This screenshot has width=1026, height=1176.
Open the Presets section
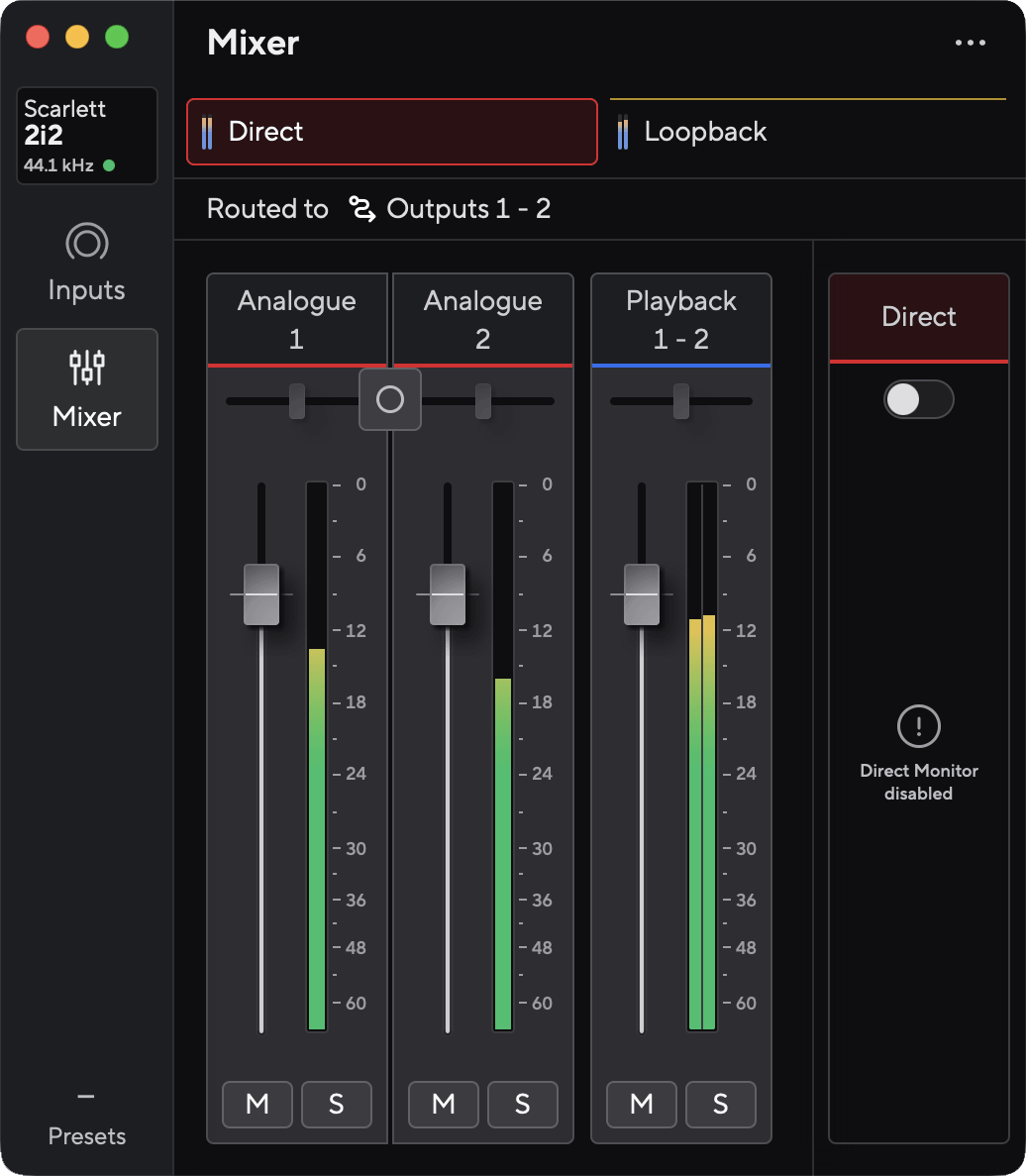[87, 1120]
